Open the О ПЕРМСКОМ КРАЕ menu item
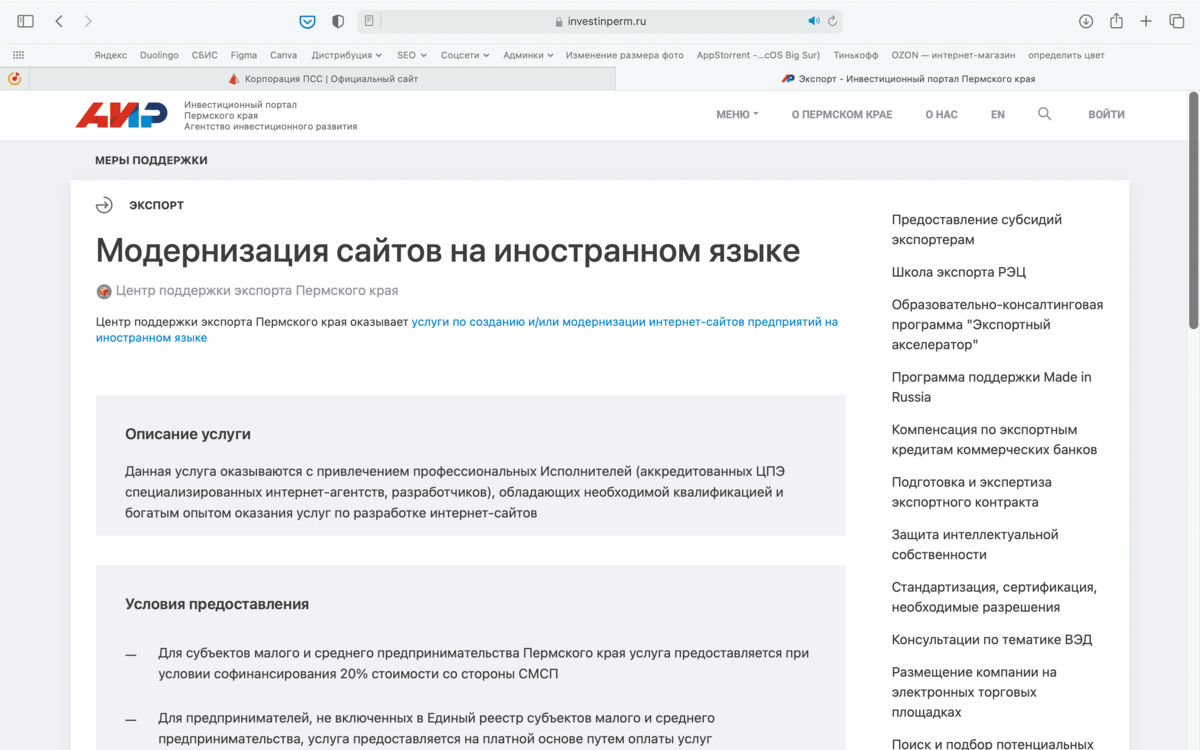The image size is (1200, 750). [842, 115]
